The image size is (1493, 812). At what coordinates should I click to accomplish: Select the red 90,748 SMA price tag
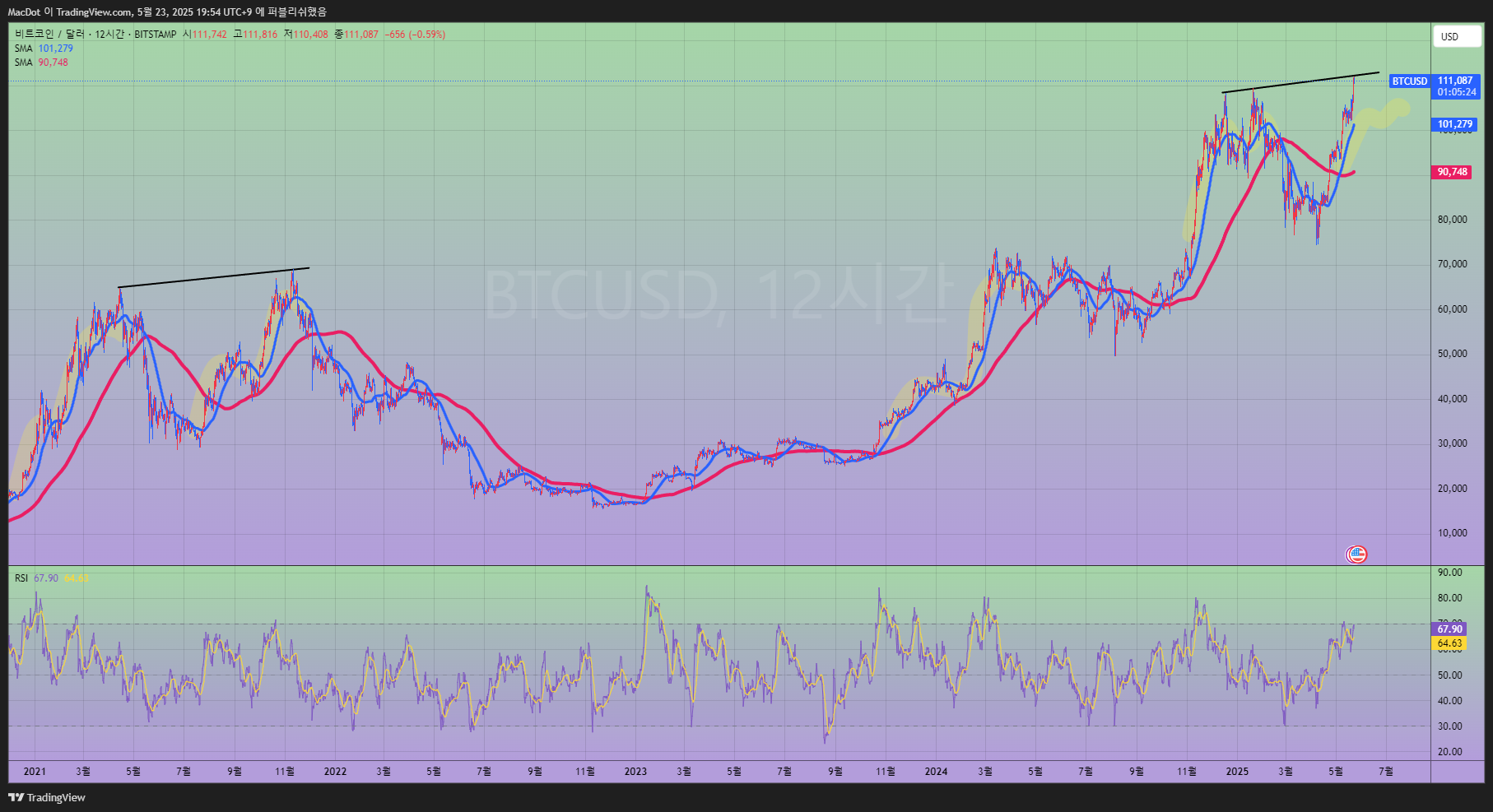(1453, 173)
